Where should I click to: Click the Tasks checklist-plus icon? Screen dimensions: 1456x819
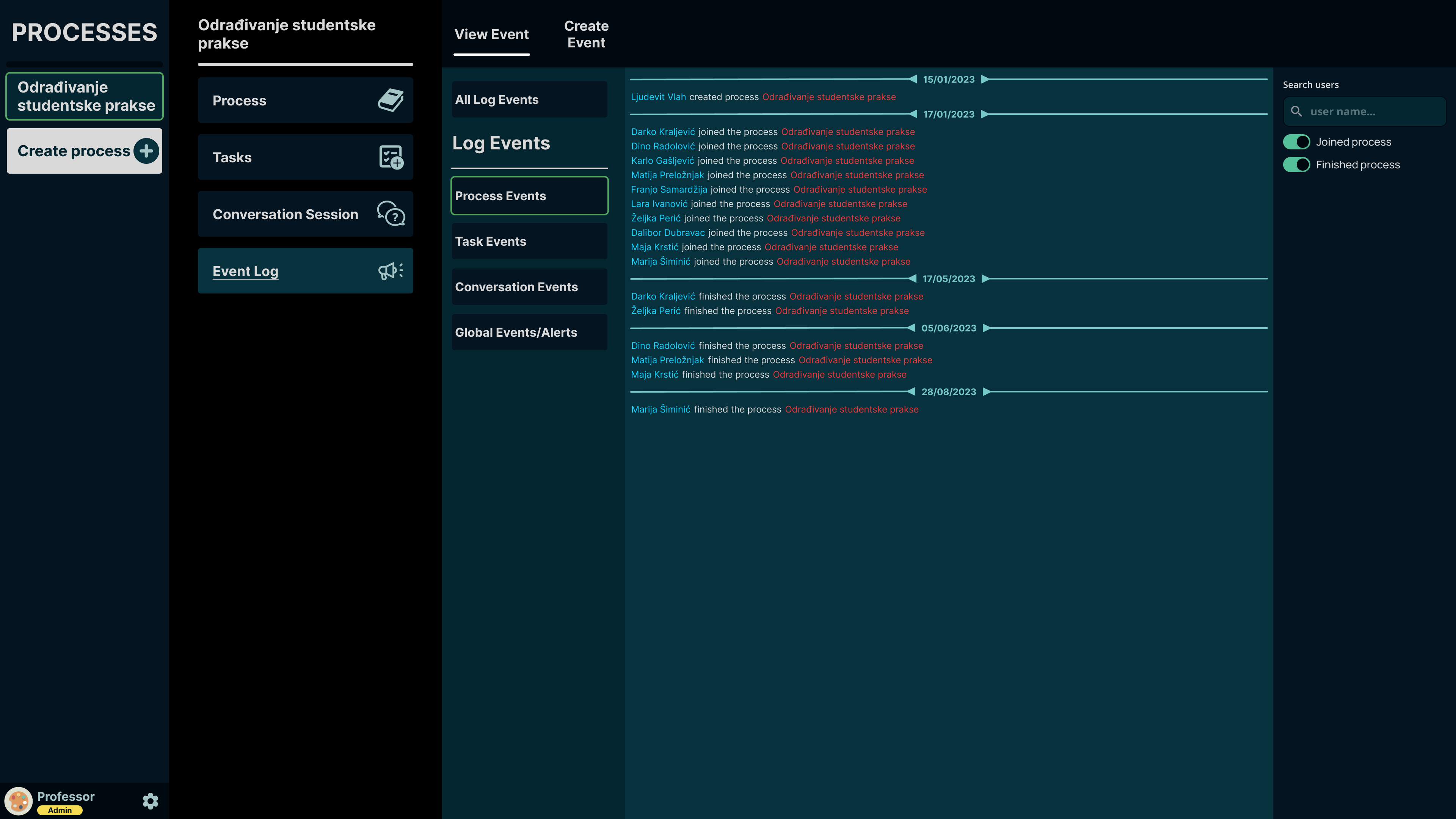[391, 157]
